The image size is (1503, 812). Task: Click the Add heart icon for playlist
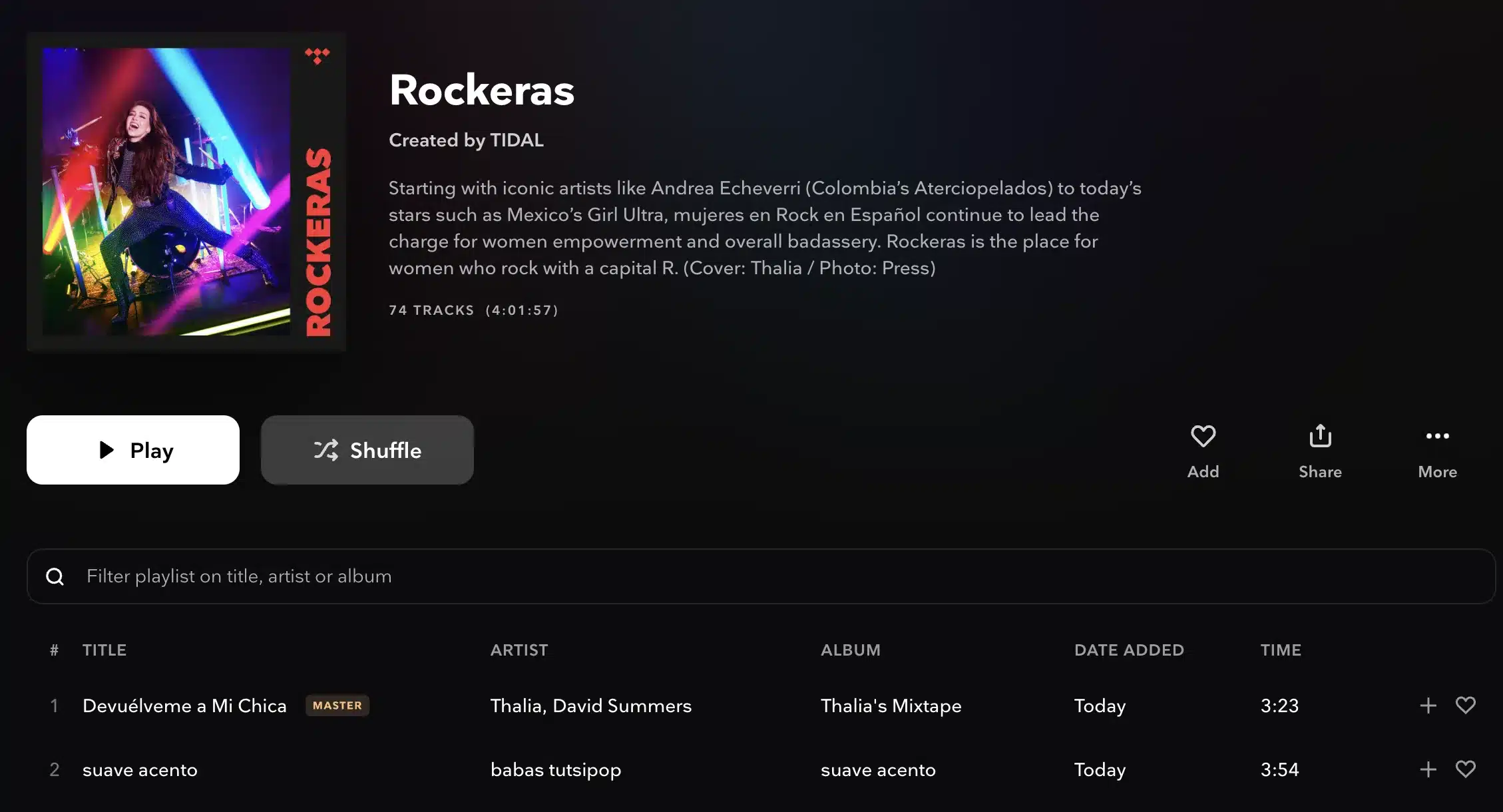[1203, 437]
